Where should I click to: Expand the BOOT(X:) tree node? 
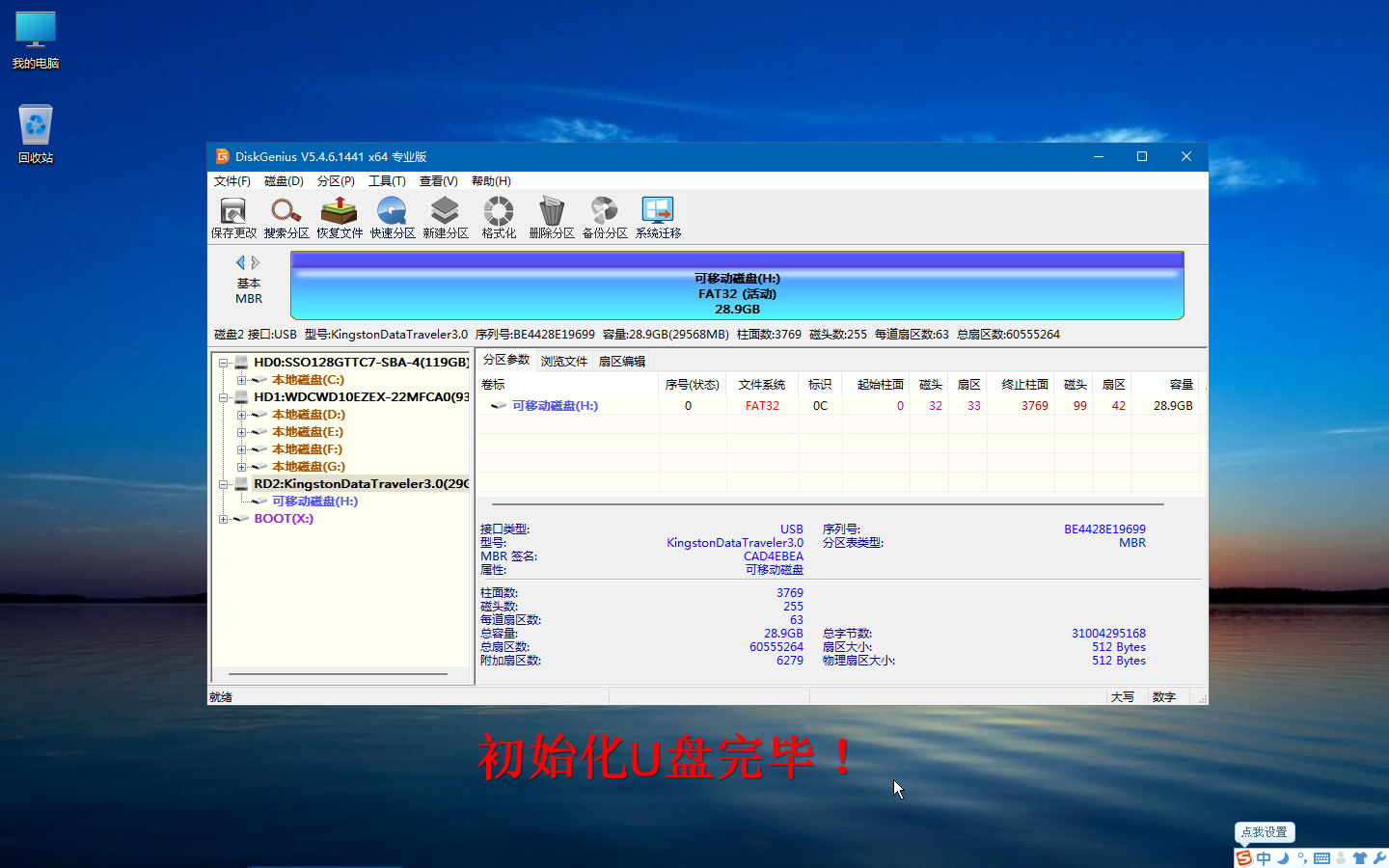[223, 519]
